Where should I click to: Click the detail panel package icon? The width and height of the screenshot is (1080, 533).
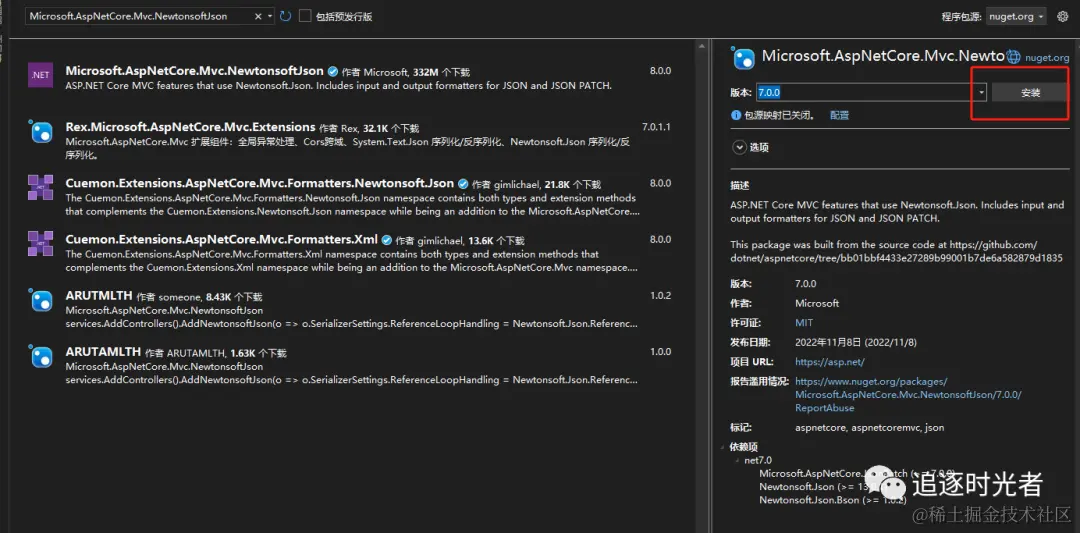tap(744, 59)
